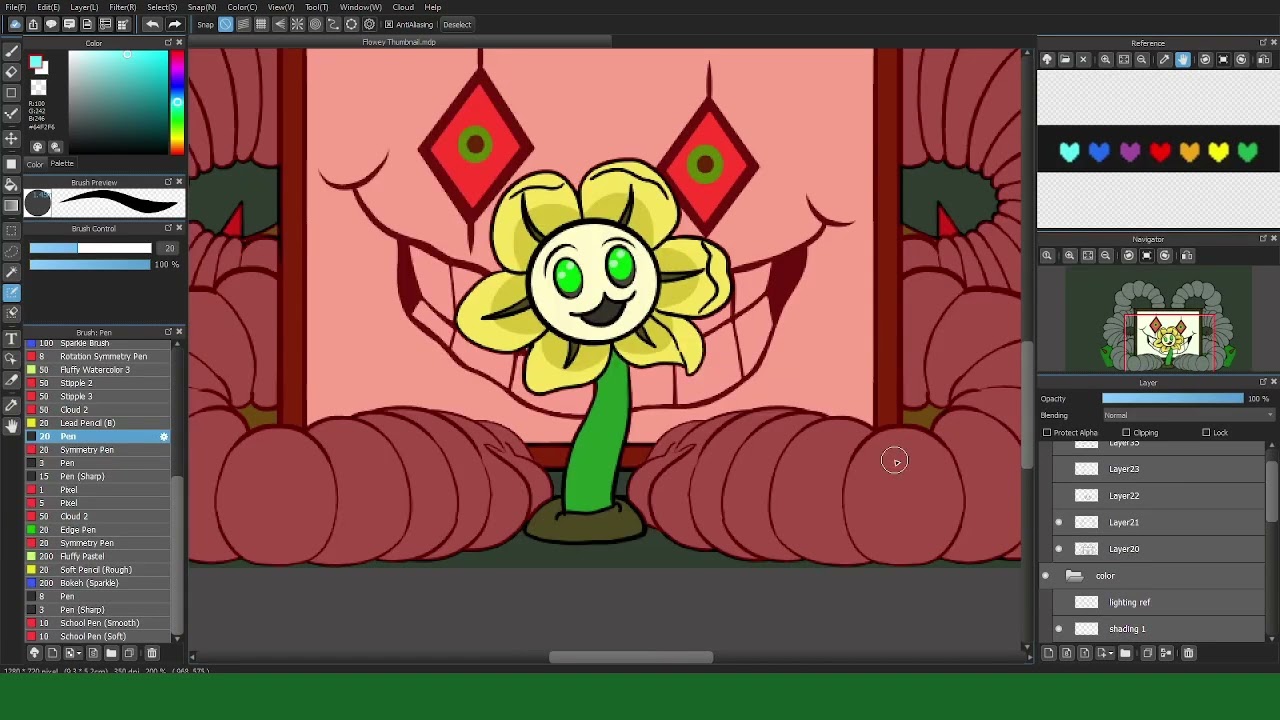Select the Snap Off icon

(226, 24)
